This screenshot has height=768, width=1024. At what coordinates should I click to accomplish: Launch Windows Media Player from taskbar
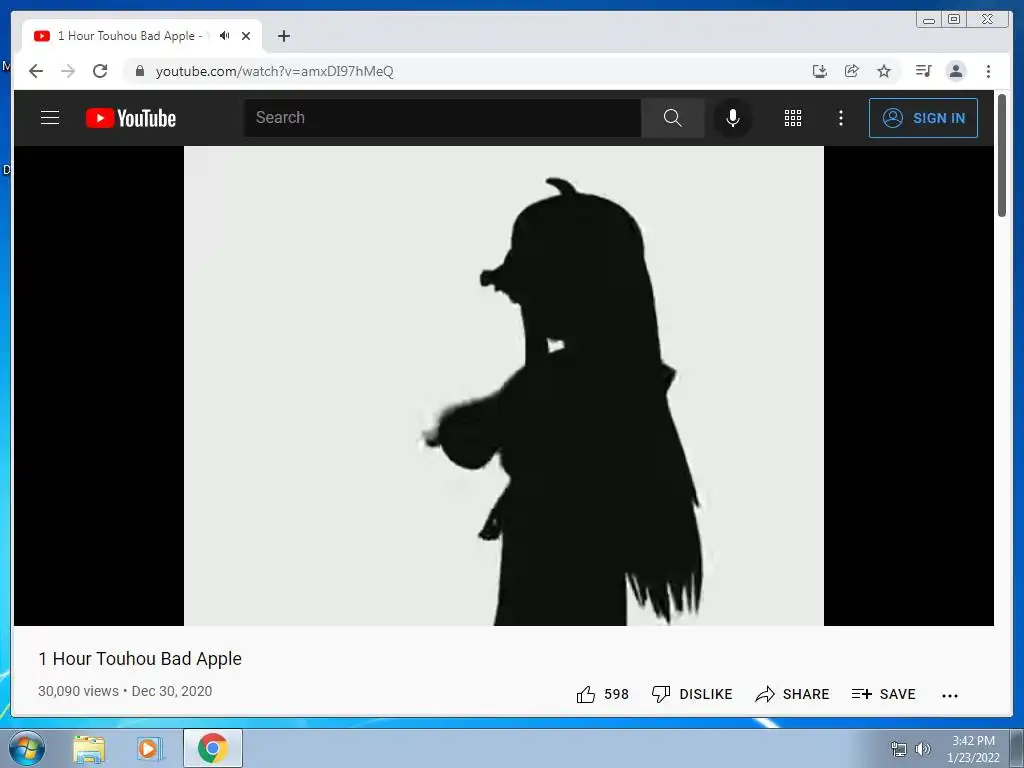click(x=150, y=749)
